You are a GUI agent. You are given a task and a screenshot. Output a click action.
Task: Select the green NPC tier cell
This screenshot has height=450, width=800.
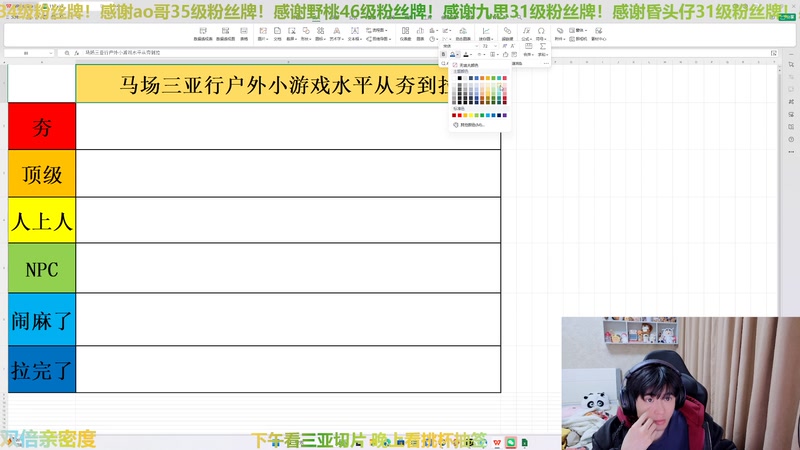(42, 268)
